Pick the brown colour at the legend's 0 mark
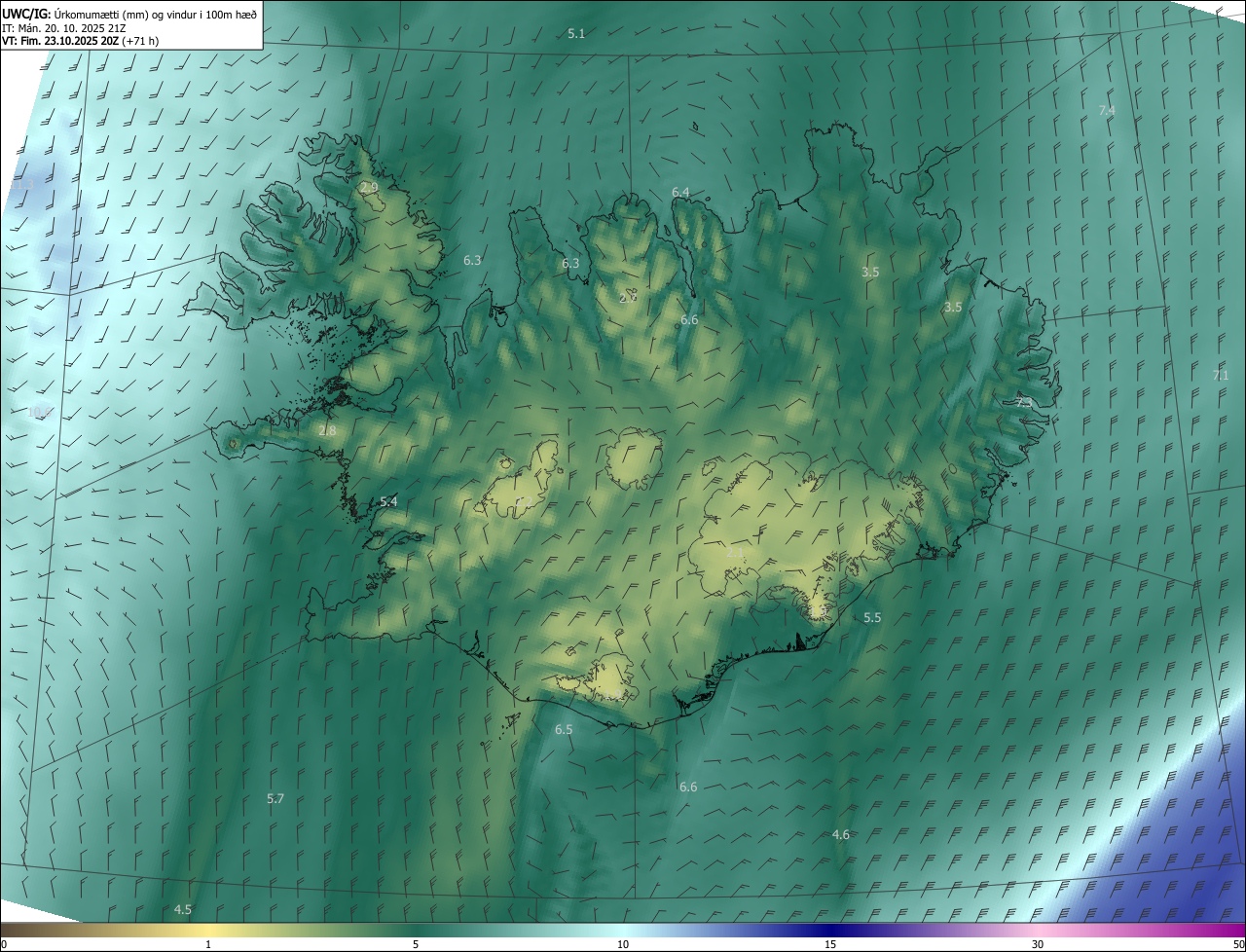 [4, 930]
